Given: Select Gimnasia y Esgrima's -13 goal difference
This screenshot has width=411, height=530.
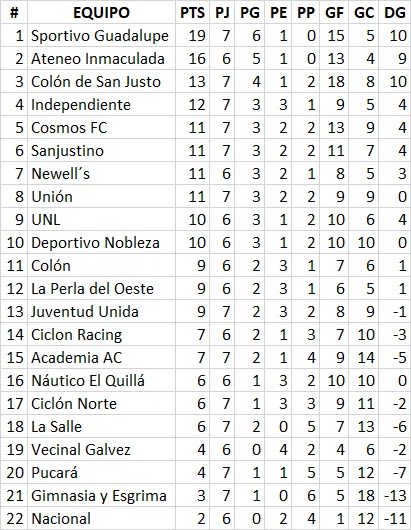Looking at the screenshot, I should click(394, 496).
